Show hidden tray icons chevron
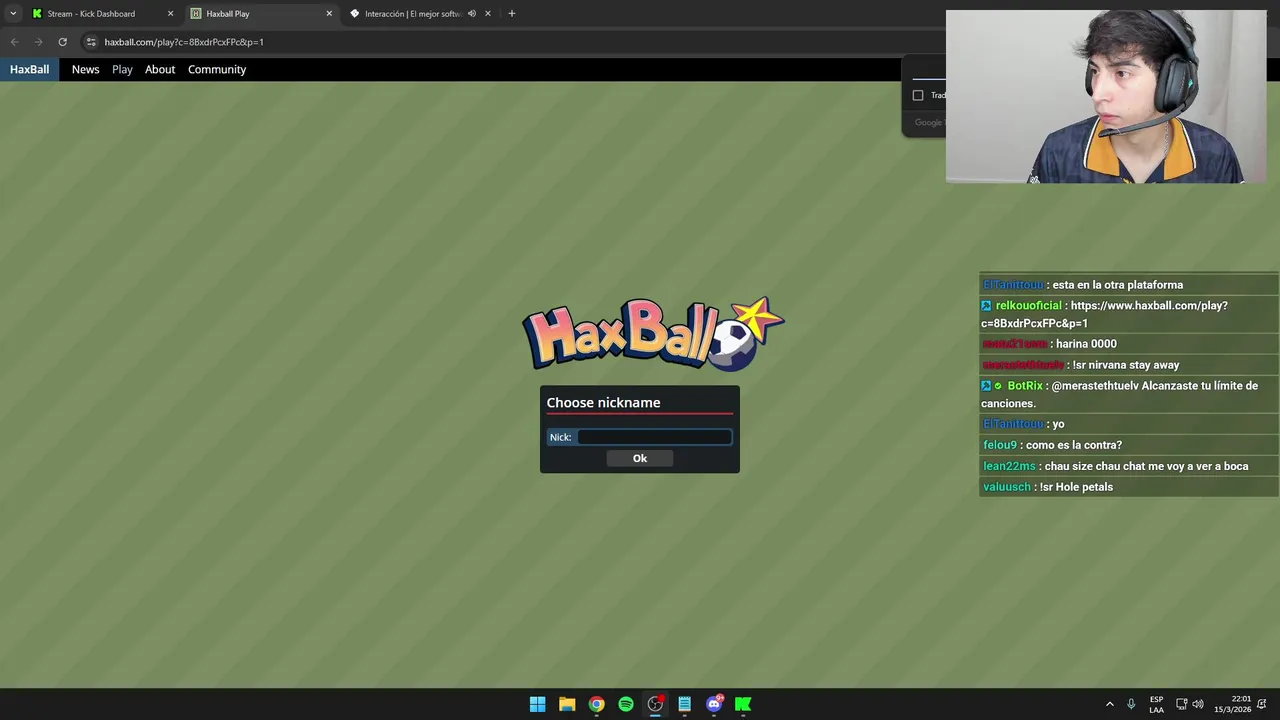The height and width of the screenshot is (720, 1280). [x=1109, y=704]
